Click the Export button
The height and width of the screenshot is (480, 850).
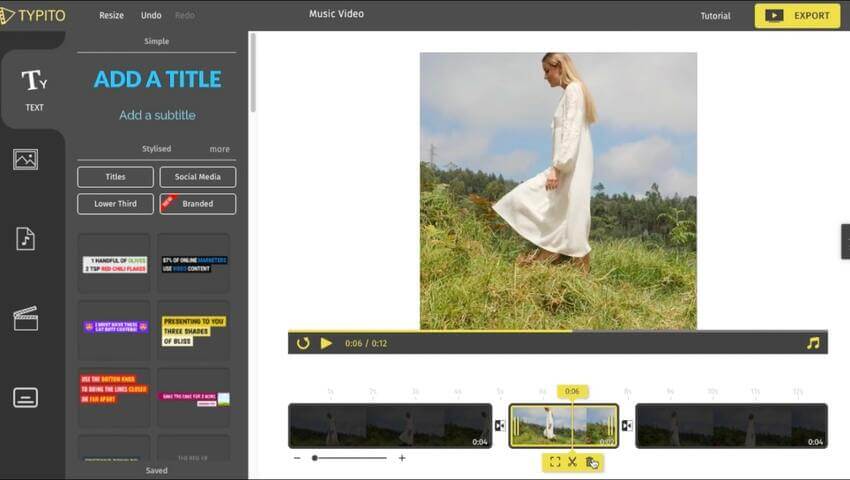coord(797,16)
